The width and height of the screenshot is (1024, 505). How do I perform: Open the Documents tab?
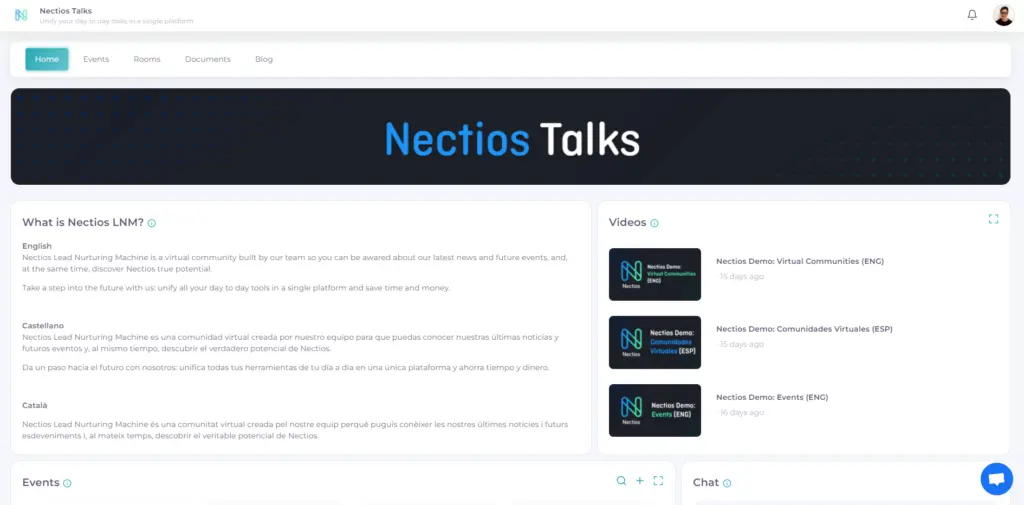click(x=208, y=59)
